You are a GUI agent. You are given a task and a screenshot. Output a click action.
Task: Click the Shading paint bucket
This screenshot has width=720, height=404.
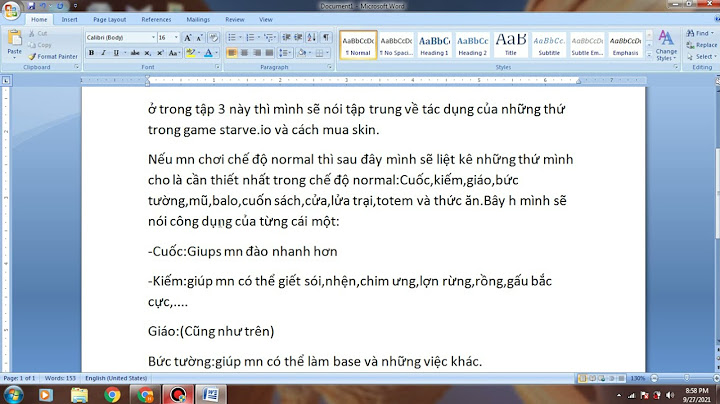point(302,53)
